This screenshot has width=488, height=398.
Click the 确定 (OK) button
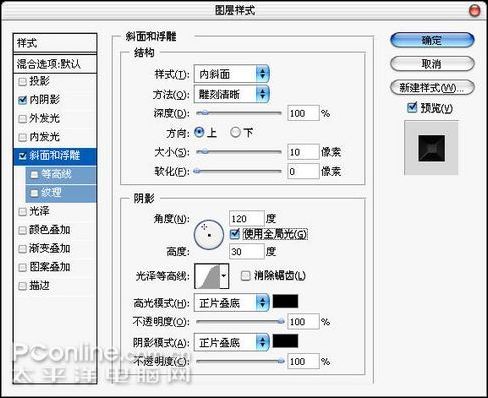432,40
